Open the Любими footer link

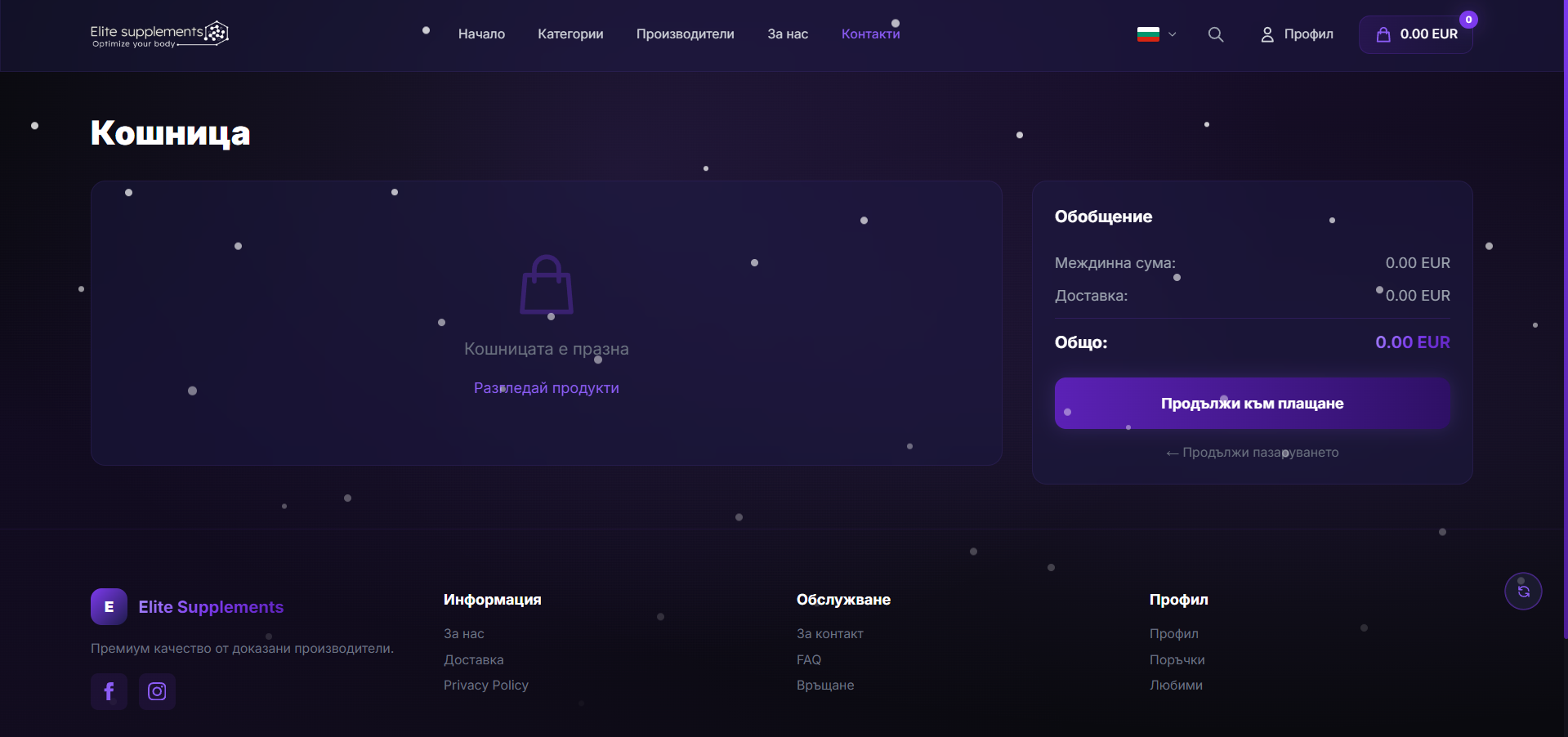pos(1175,685)
